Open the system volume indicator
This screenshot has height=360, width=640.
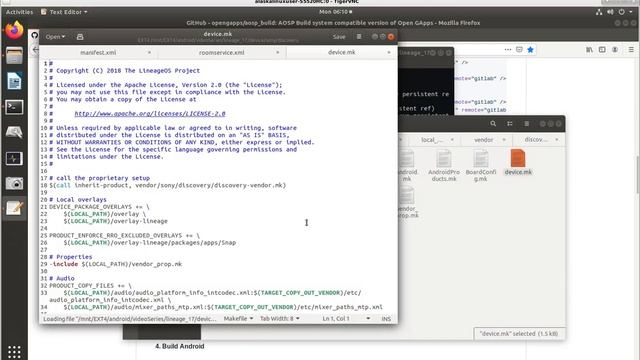pyautogui.click(x=610, y=12)
